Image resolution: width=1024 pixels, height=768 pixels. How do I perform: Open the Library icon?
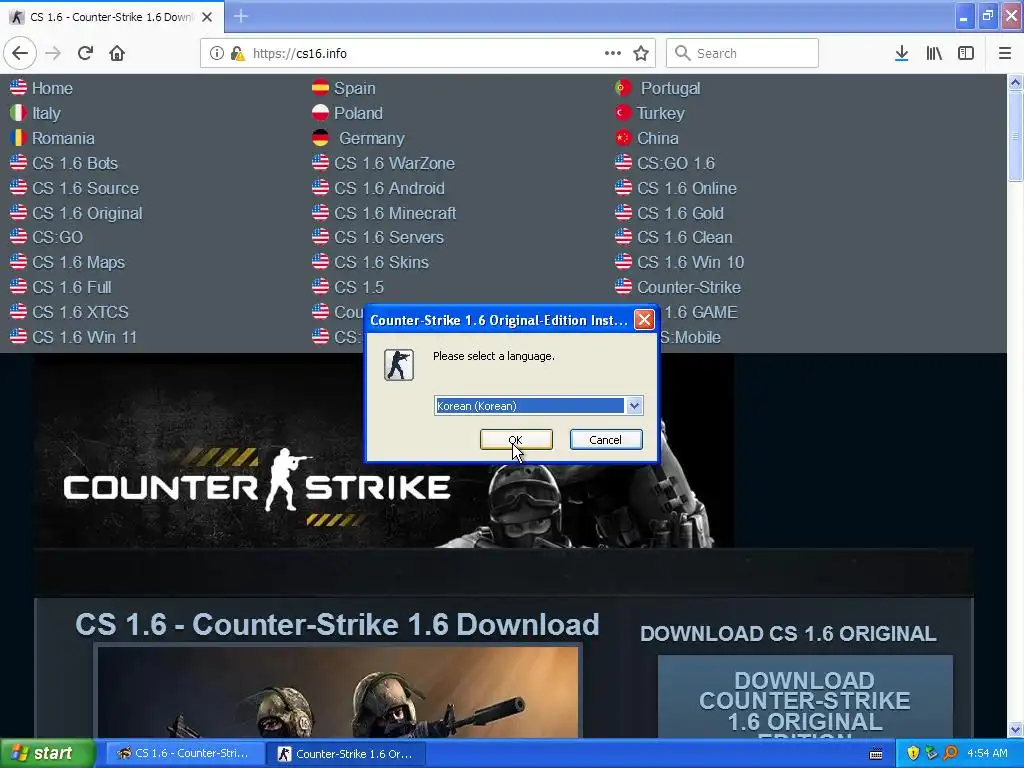point(934,54)
